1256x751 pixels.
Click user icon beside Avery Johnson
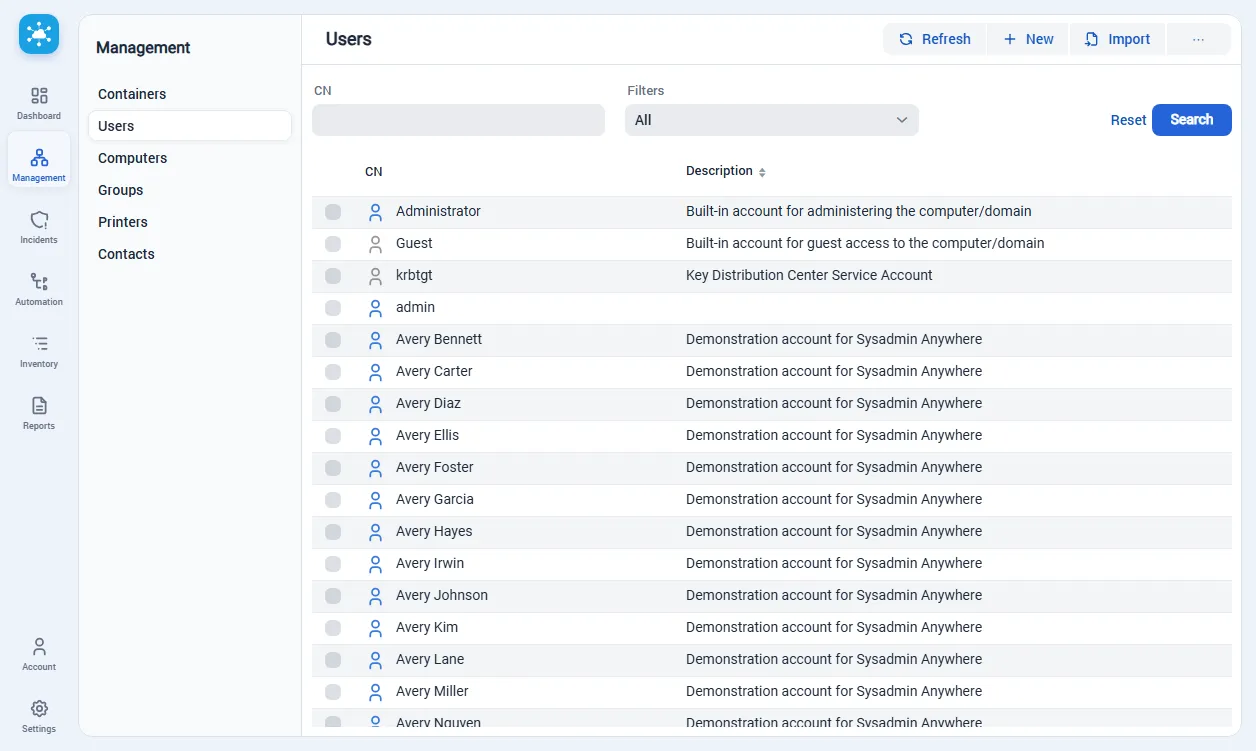tap(375, 596)
